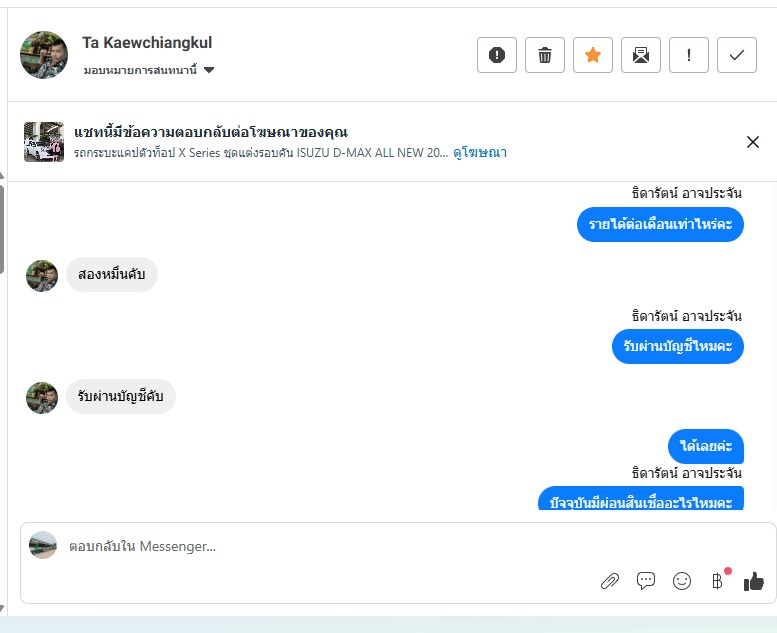Mark conversation as spam with octagon icon
777x633 pixels.
[497, 55]
